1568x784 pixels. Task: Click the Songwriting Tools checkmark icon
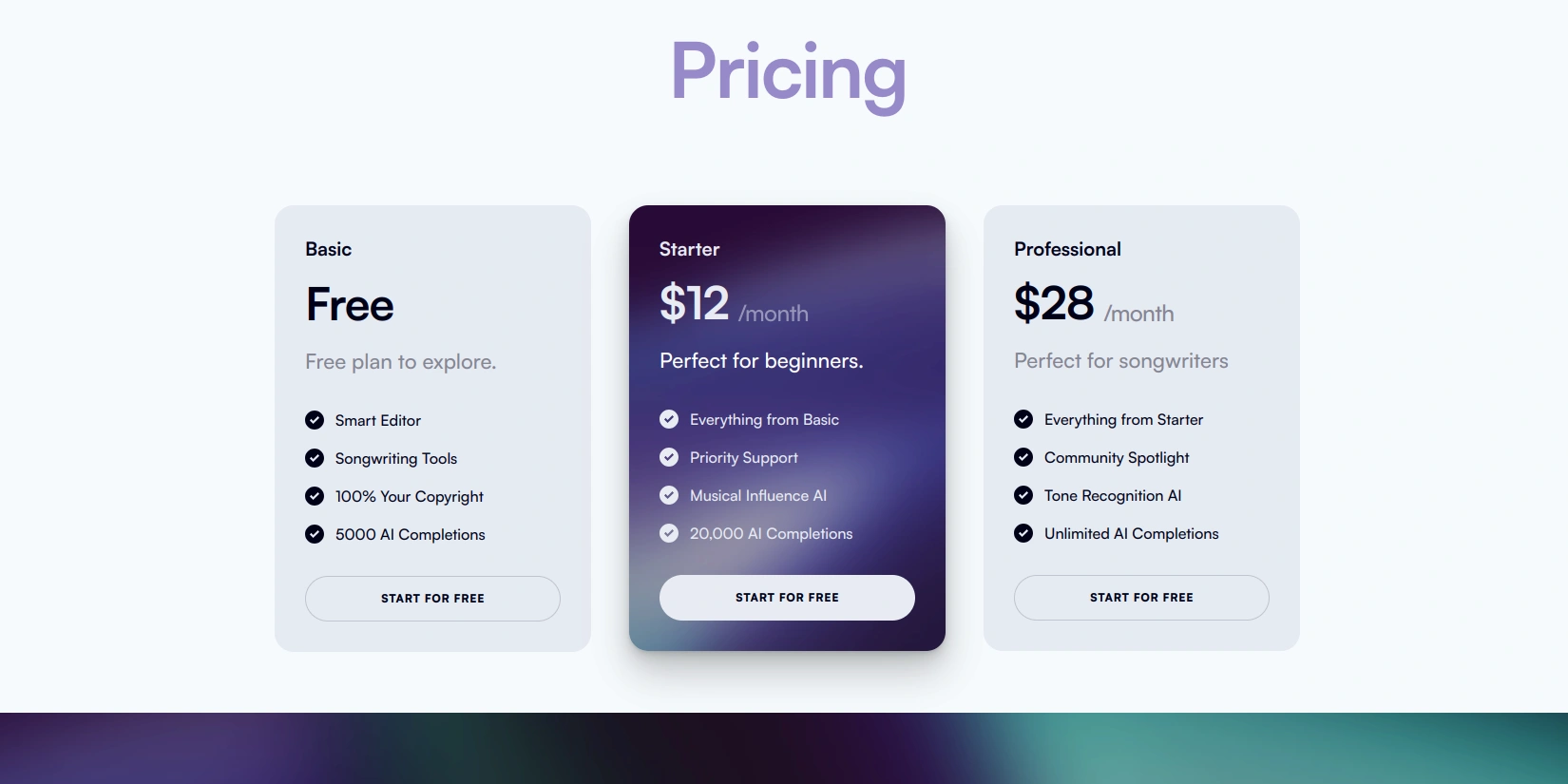(315, 458)
